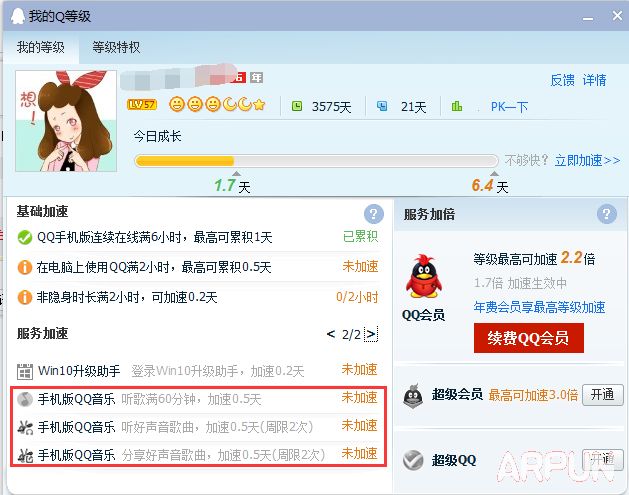Go to next 服务加速 page arrow
Viewport: 629px width, 495px height.
point(371,334)
